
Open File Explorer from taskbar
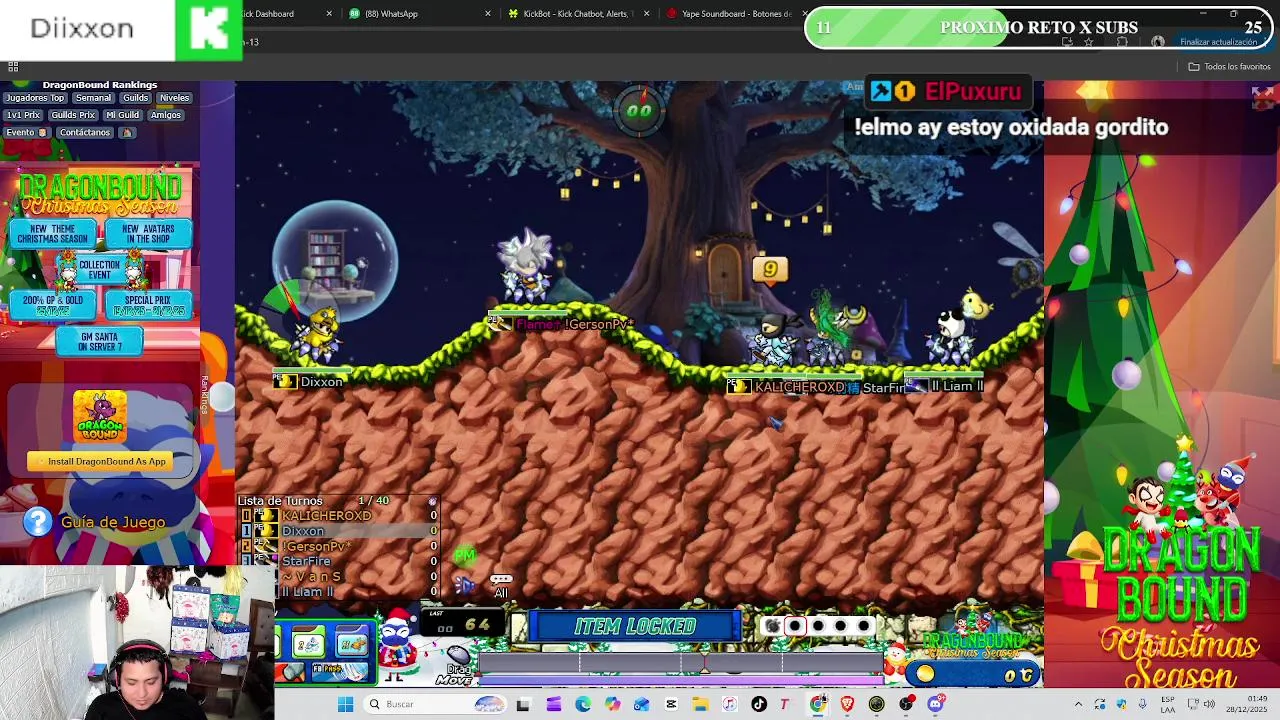coord(700,704)
